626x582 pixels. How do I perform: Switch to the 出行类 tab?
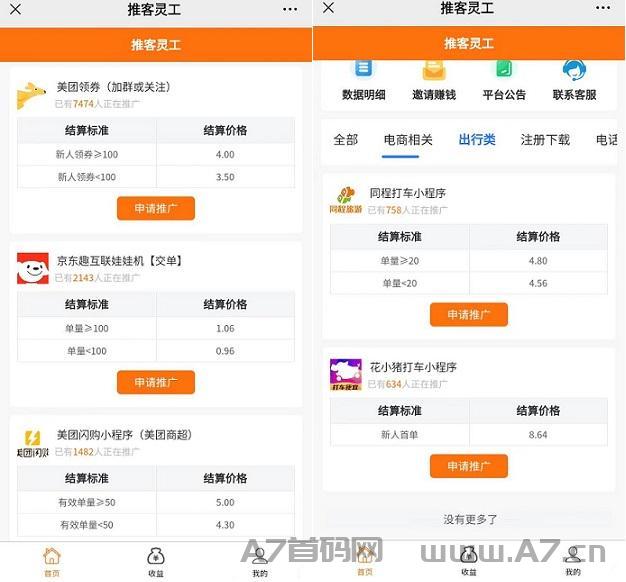477,140
